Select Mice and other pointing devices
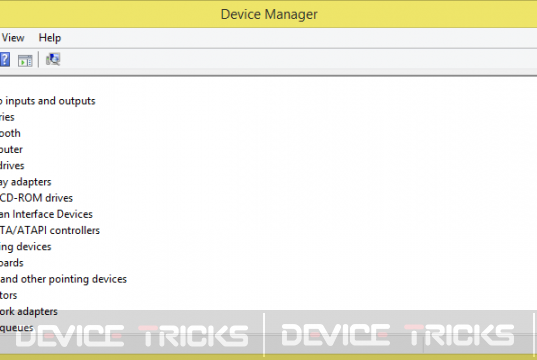Viewport: 537px width, 360px height. click(x=63, y=279)
